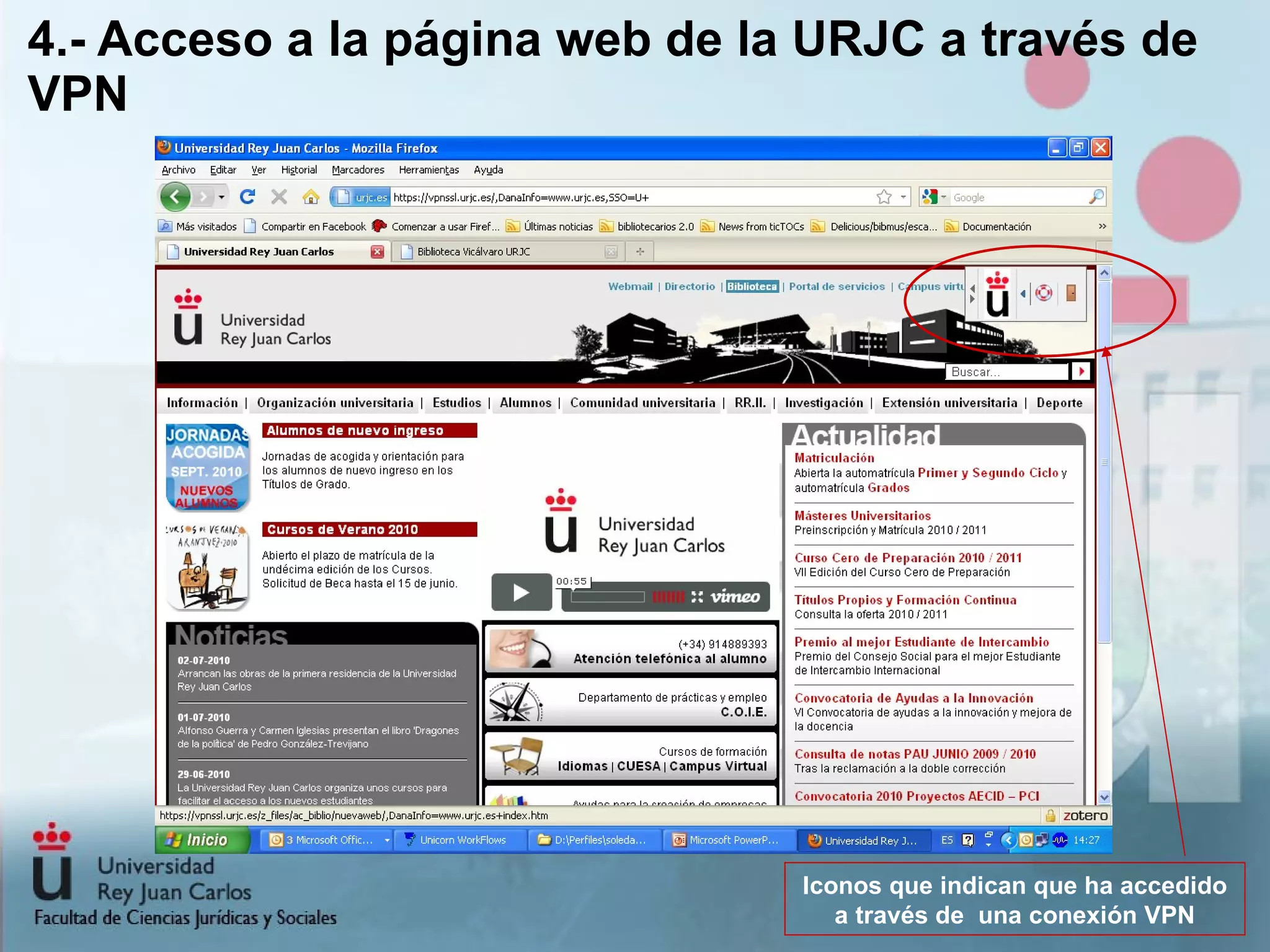Click the forward navigation arrow

coord(202,197)
